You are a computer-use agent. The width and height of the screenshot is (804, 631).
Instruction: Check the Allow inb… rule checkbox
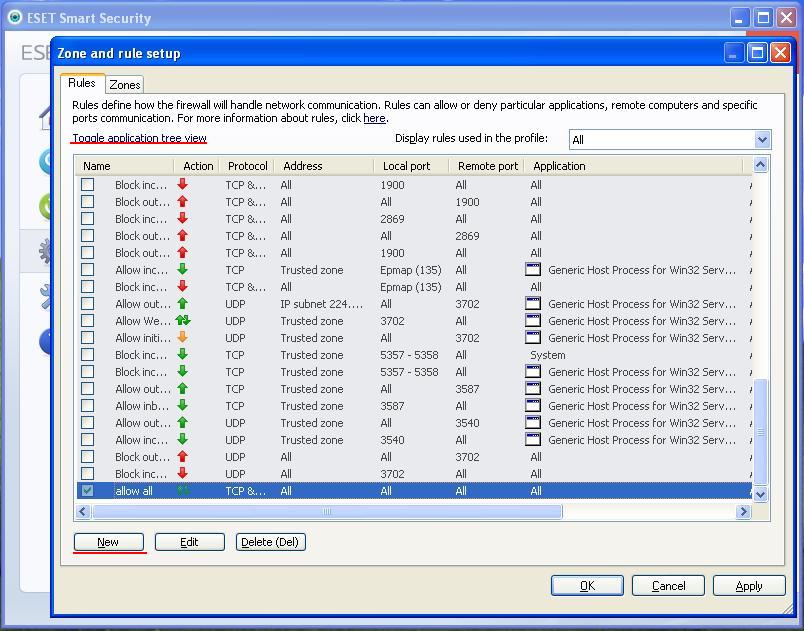[x=88, y=405]
